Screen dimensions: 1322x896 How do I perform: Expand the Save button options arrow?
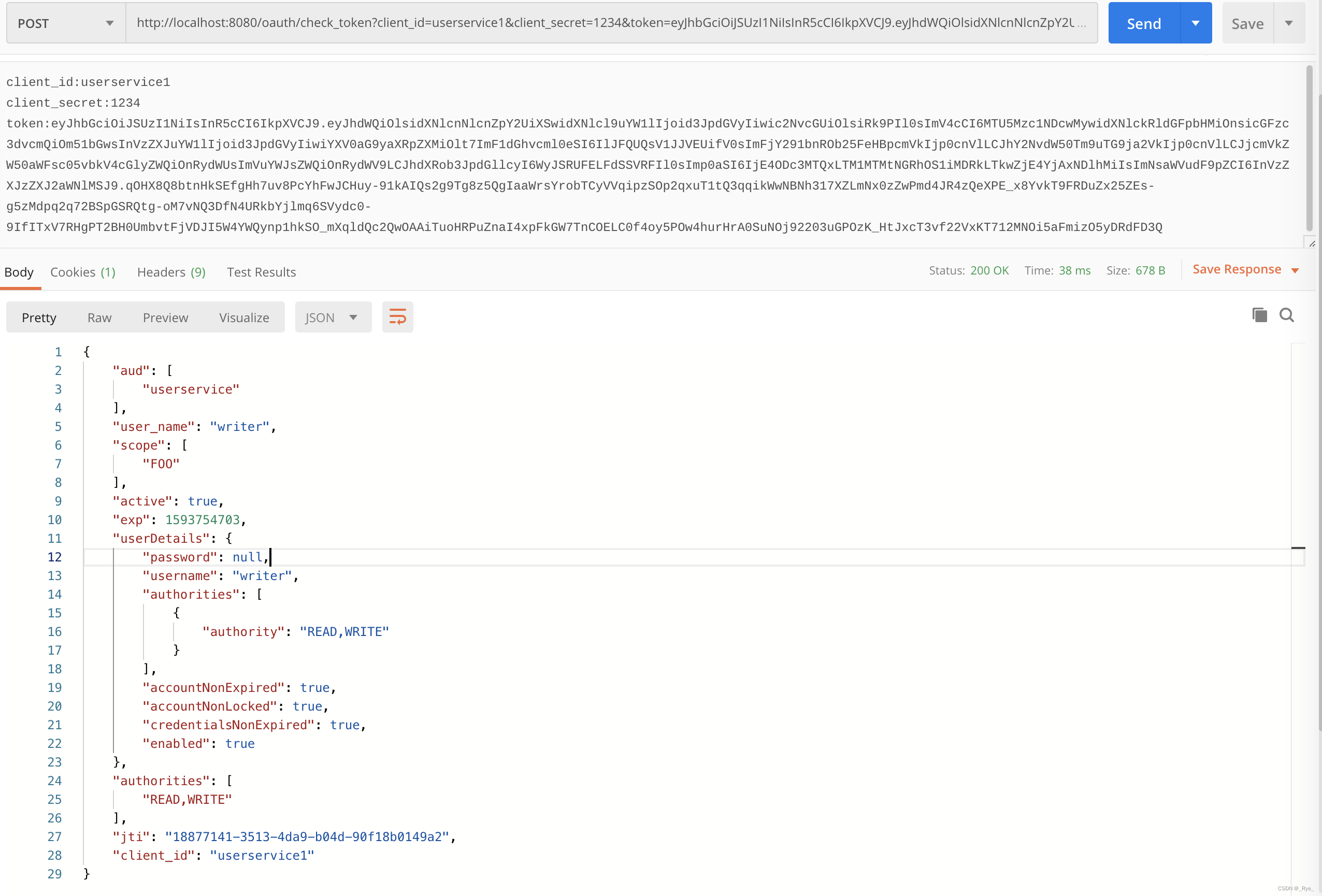pyautogui.click(x=1289, y=23)
